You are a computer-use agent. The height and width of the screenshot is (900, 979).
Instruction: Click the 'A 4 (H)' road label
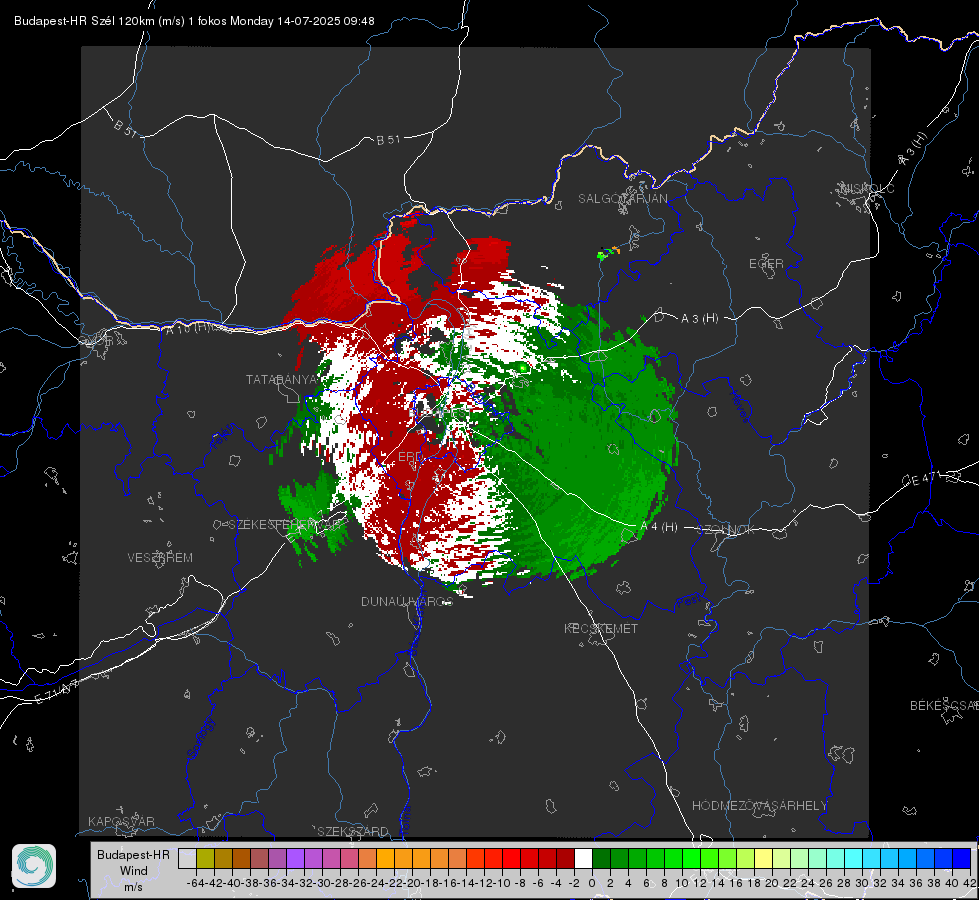click(x=659, y=527)
